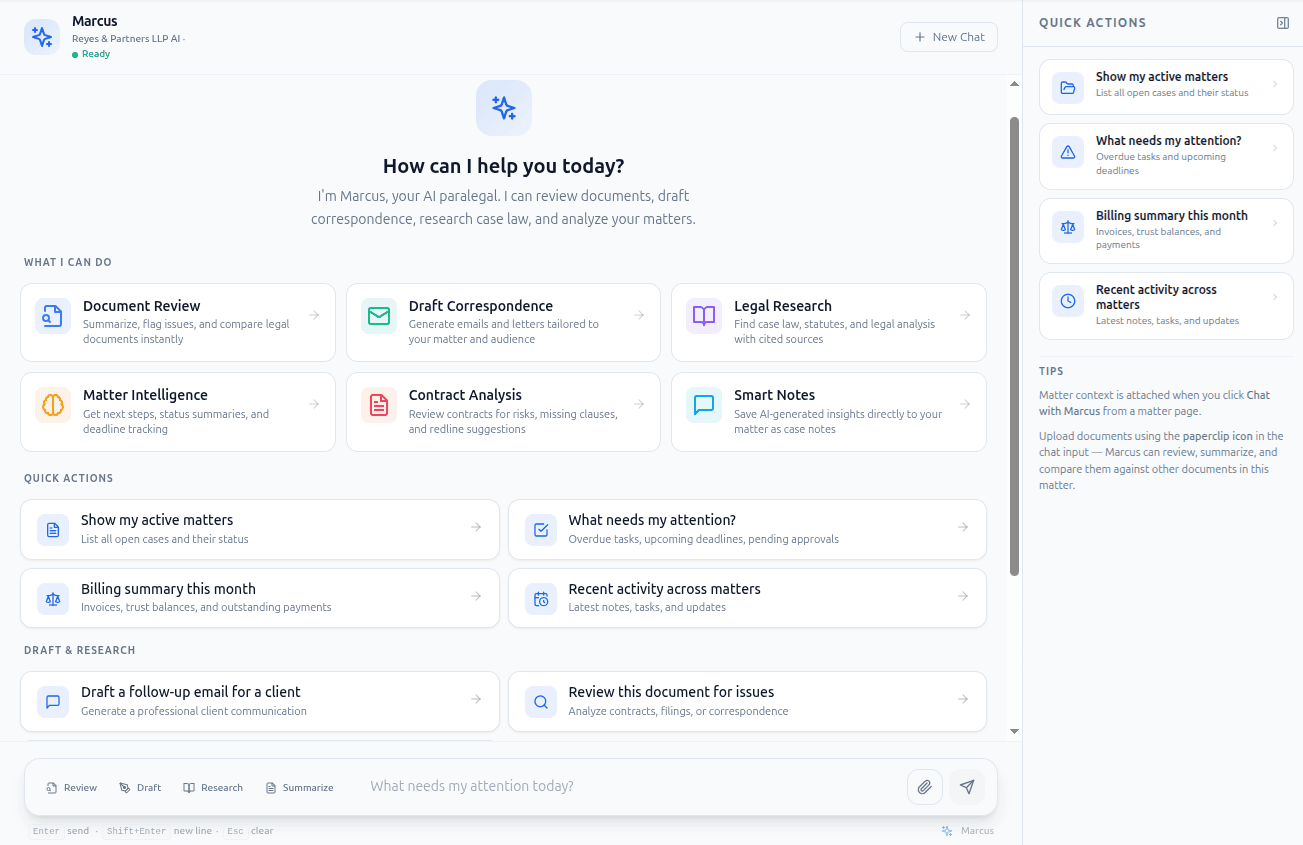The height and width of the screenshot is (845, 1303).
Task: Choose the Review mode in chat input
Action: click(72, 787)
